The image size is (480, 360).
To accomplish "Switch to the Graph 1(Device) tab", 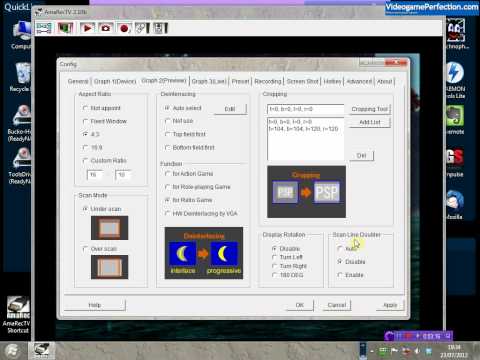I will [115, 81].
